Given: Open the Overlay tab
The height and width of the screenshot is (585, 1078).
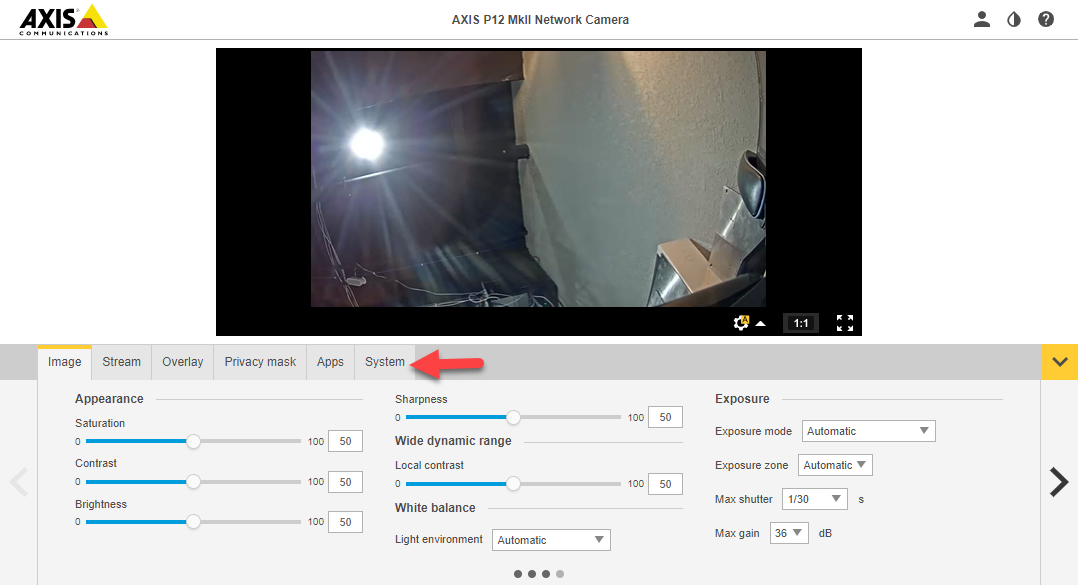Looking at the screenshot, I should [183, 362].
